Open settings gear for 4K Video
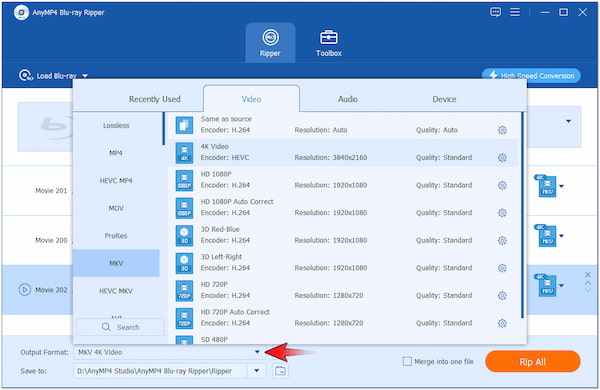 pos(502,158)
